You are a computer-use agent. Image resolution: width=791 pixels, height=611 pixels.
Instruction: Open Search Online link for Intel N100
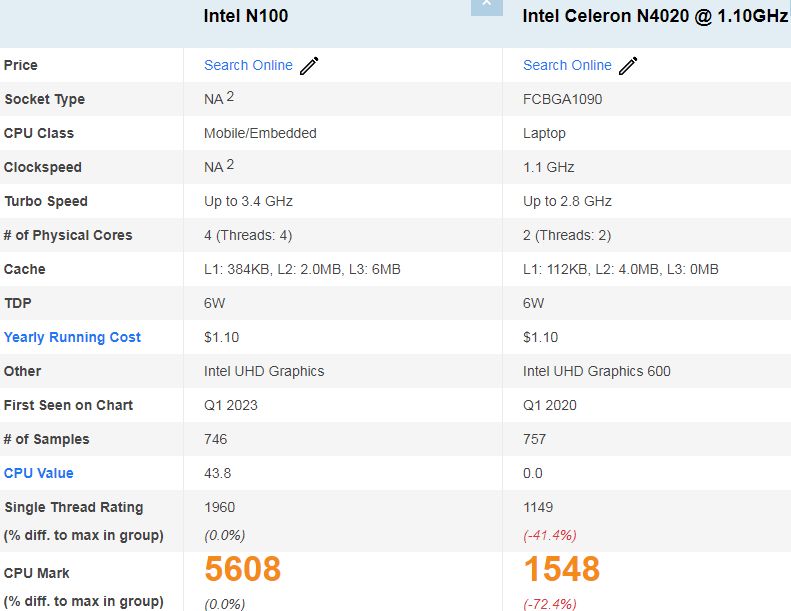click(x=248, y=65)
